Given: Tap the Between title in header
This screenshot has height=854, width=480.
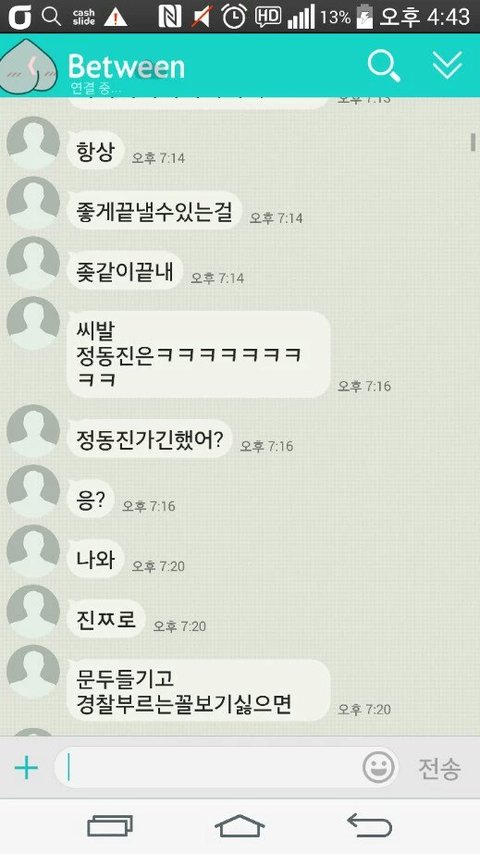Looking at the screenshot, I should coord(126,66).
